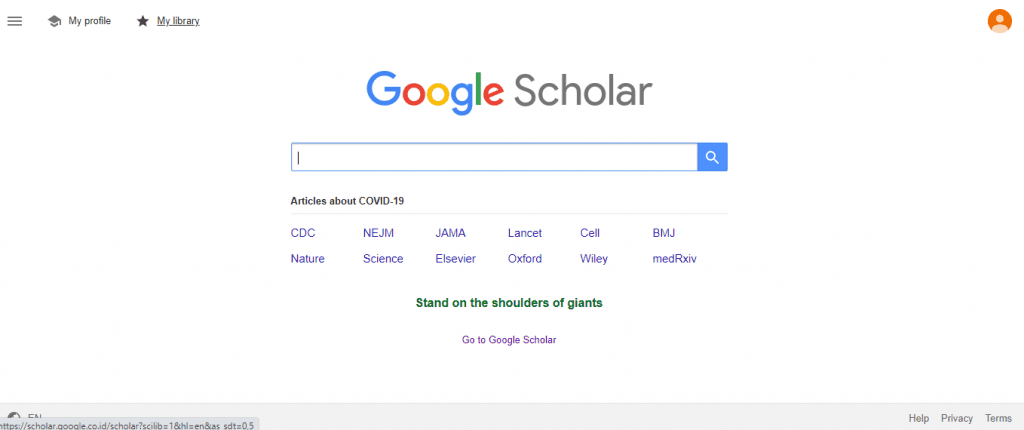Open CDC COVID-19 articles
The height and width of the screenshot is (430, 1024).
tap(303, 233)
